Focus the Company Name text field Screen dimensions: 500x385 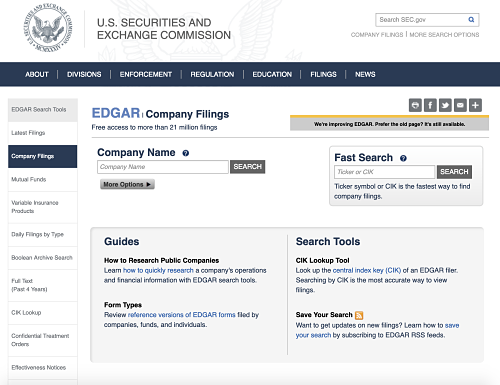click(x=163, y=167)
